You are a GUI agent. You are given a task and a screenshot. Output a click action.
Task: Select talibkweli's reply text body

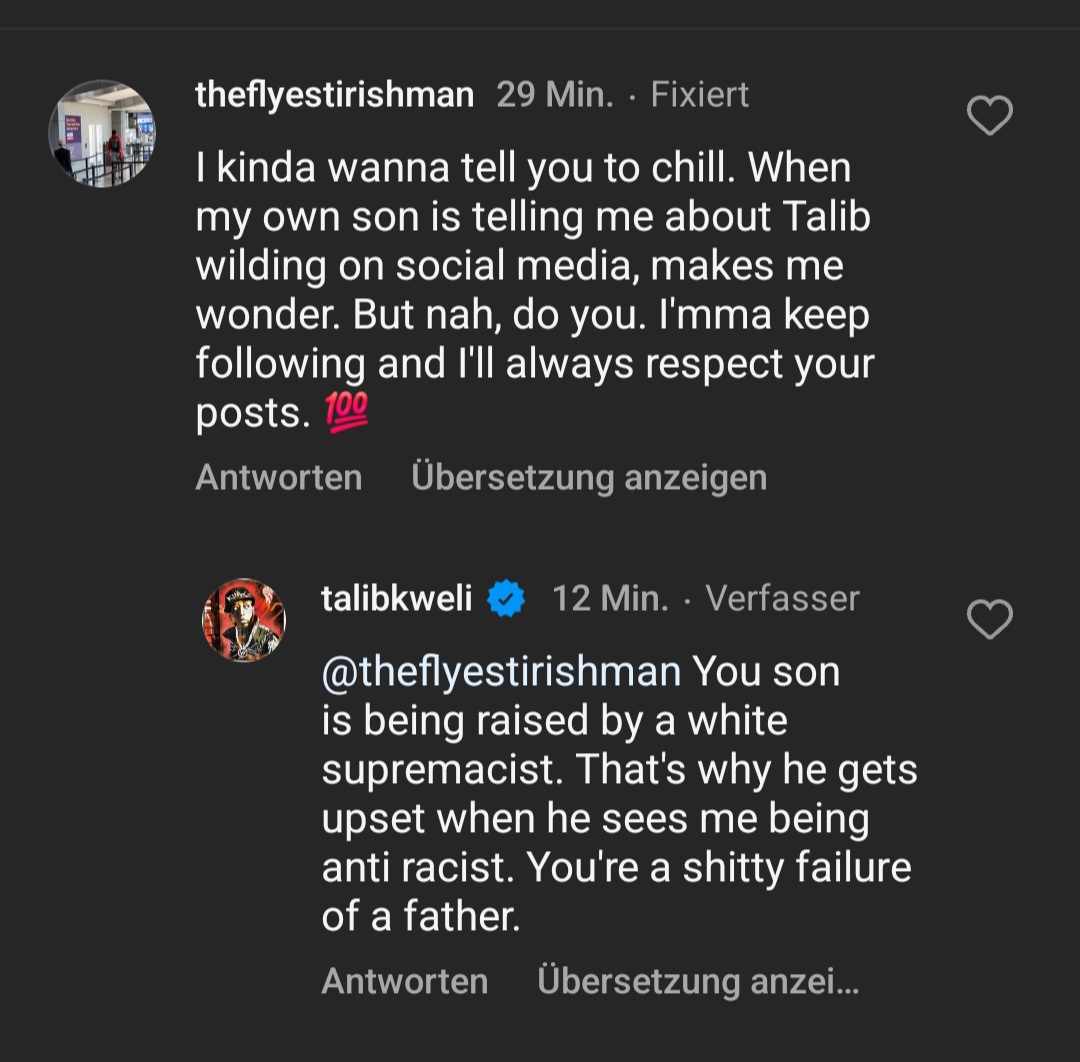pos(616,794)
